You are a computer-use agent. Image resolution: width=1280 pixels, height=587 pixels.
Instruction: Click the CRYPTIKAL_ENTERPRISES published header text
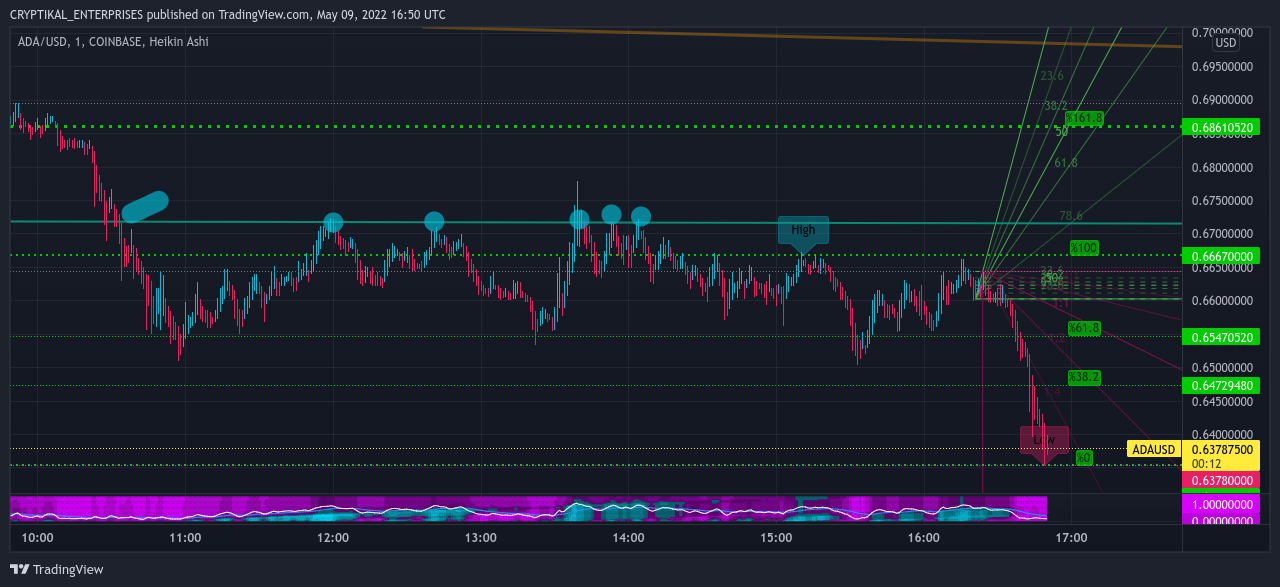[228, 15]
